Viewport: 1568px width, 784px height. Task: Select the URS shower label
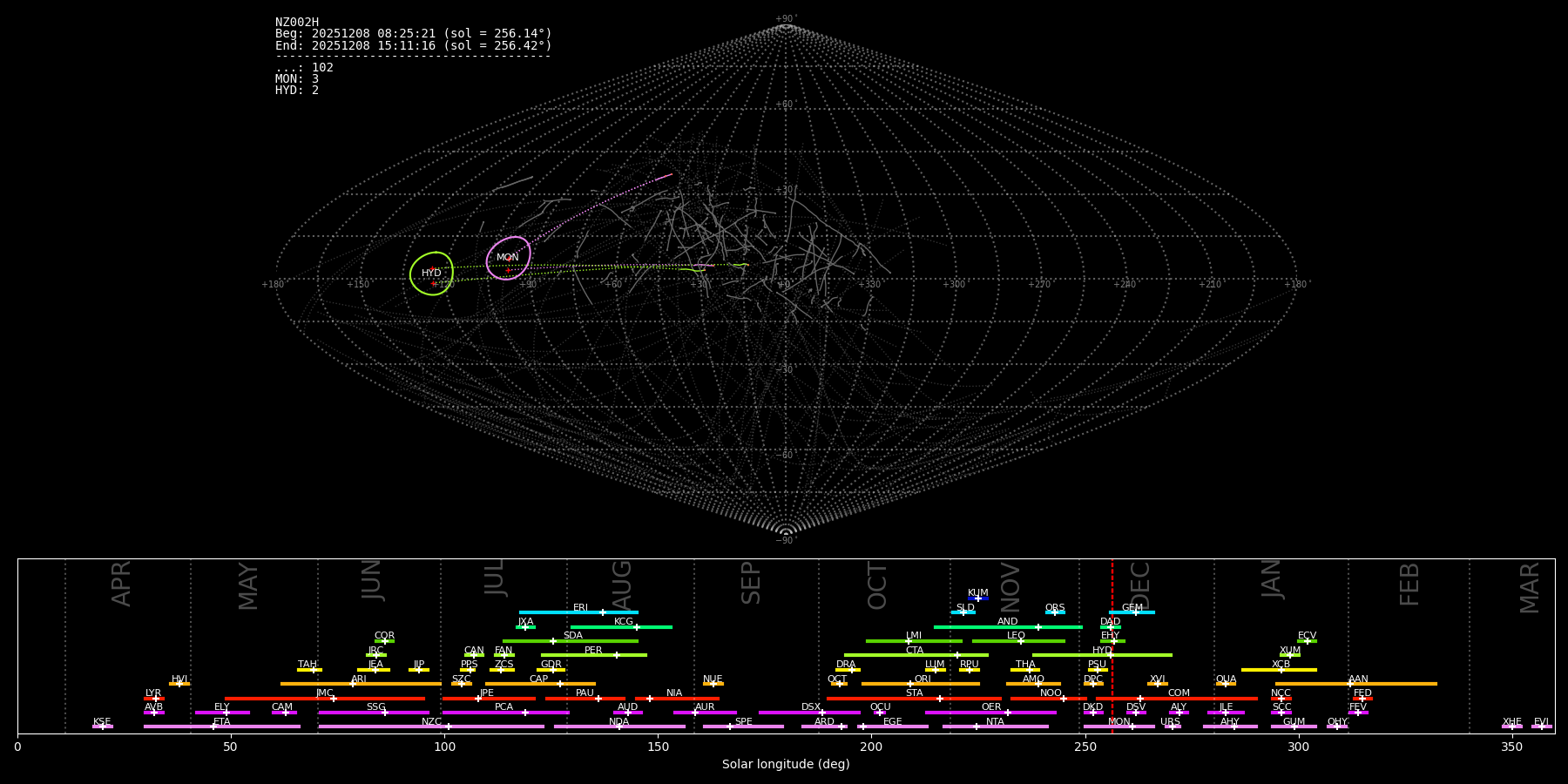click(x=1171, y=722)
